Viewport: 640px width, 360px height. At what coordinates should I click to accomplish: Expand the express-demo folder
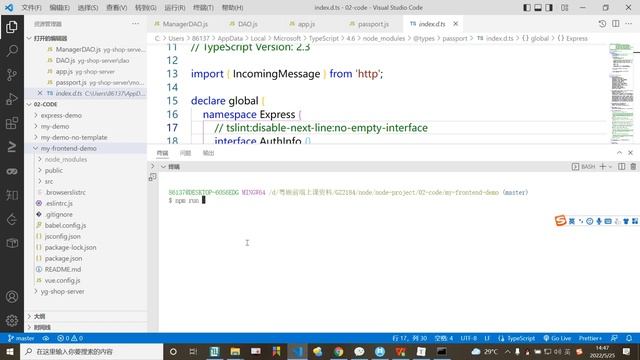[x=61, y=116]
